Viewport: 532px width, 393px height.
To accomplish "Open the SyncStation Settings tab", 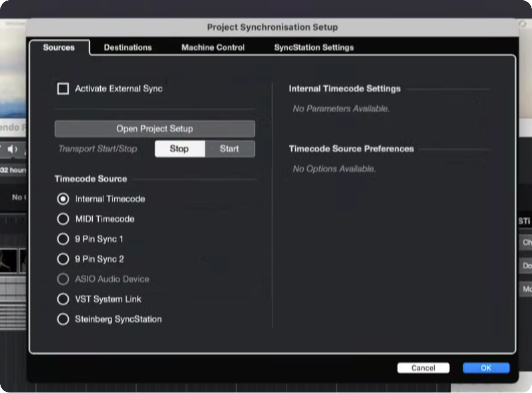I will pyautogui.click(x=314, y=48).
